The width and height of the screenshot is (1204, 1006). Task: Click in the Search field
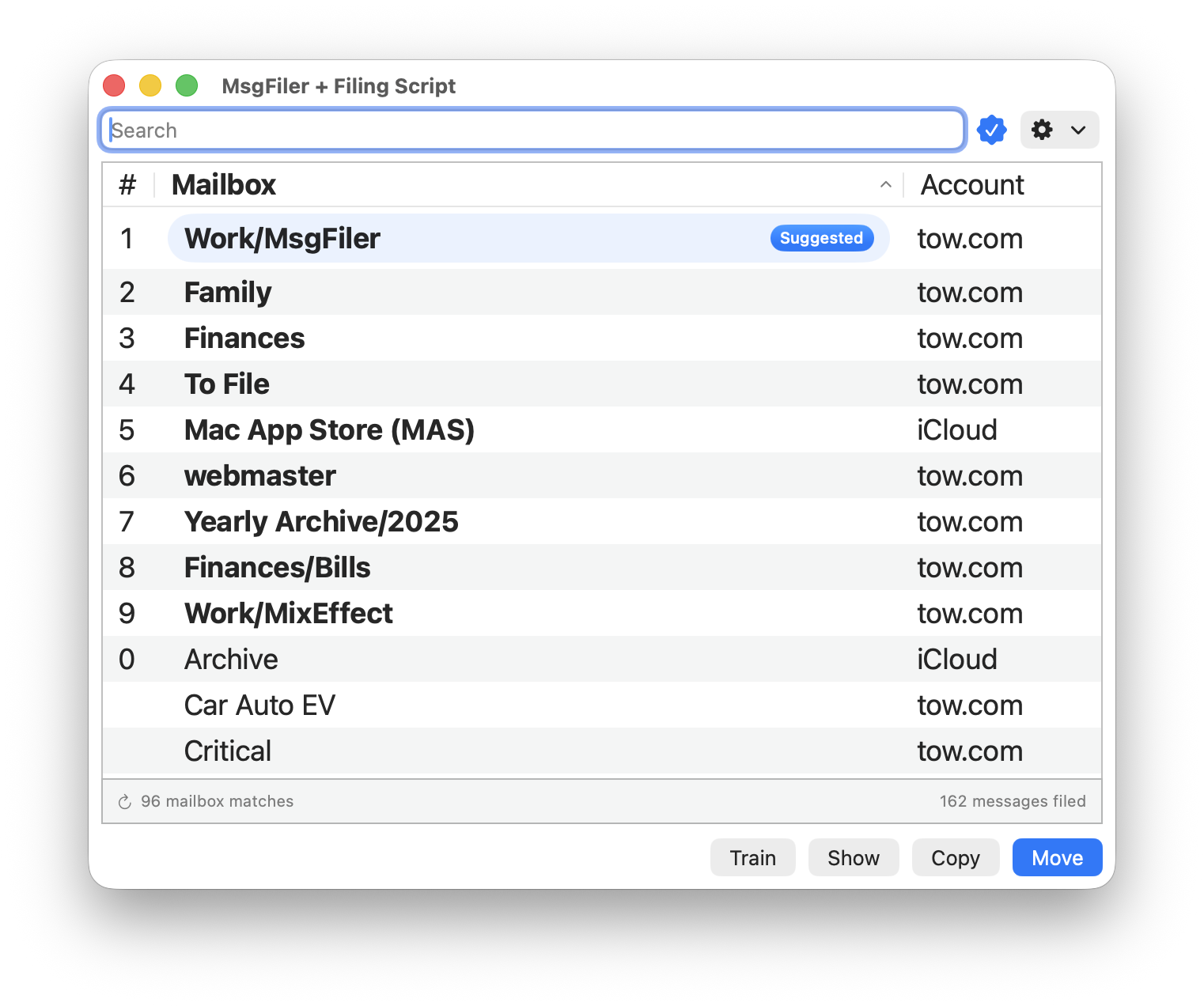532,130
